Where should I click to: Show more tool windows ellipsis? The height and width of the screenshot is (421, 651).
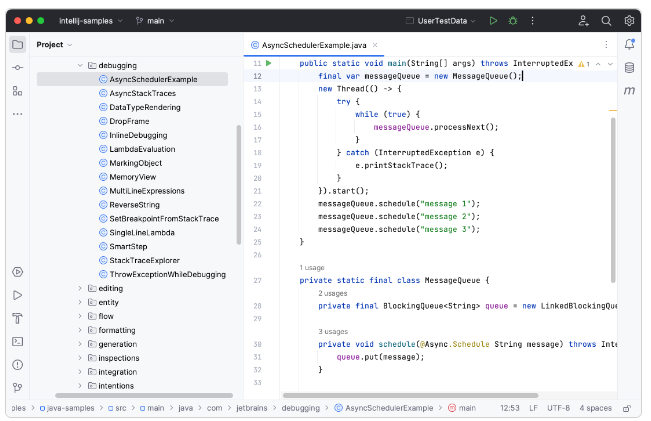17,114
